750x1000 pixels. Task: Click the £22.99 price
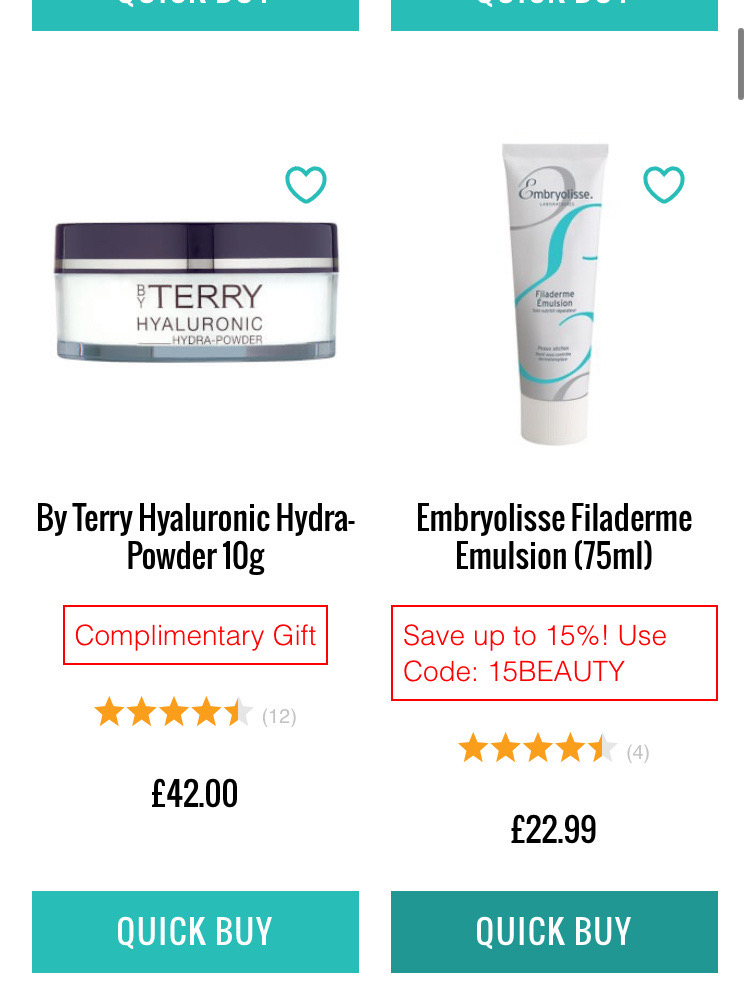pyautogui.click(x=554, y=830)
